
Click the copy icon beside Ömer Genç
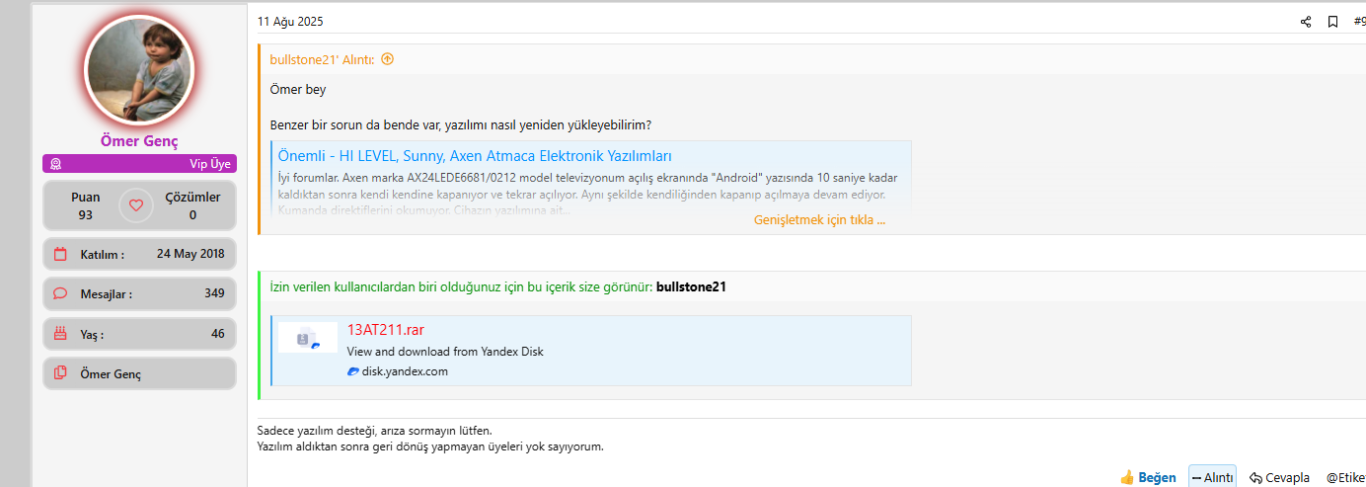pyautogui.click(x=60, y=374)
